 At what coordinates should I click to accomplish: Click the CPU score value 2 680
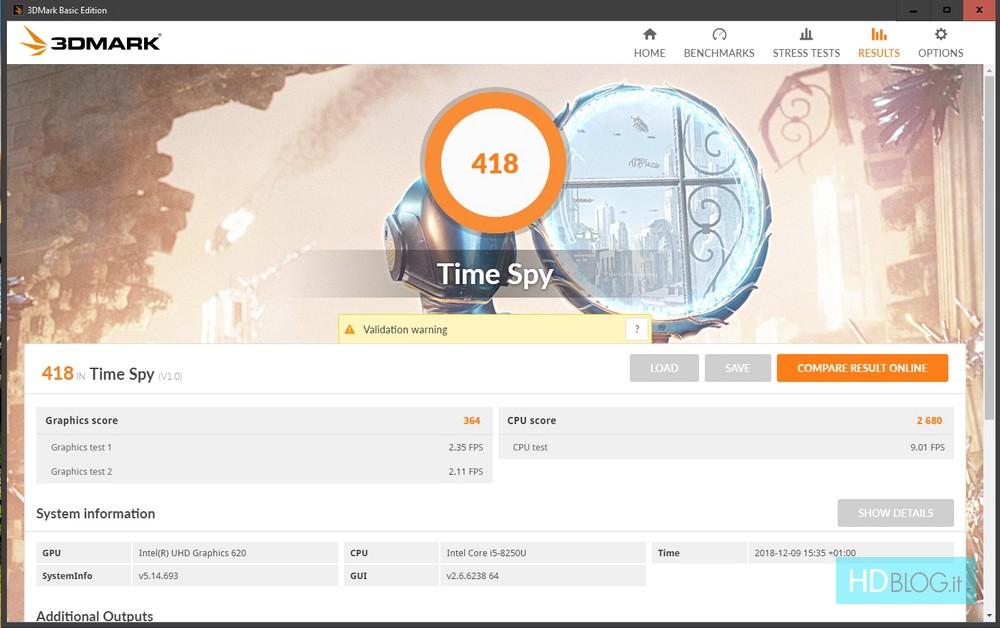[x=929, y=421]
